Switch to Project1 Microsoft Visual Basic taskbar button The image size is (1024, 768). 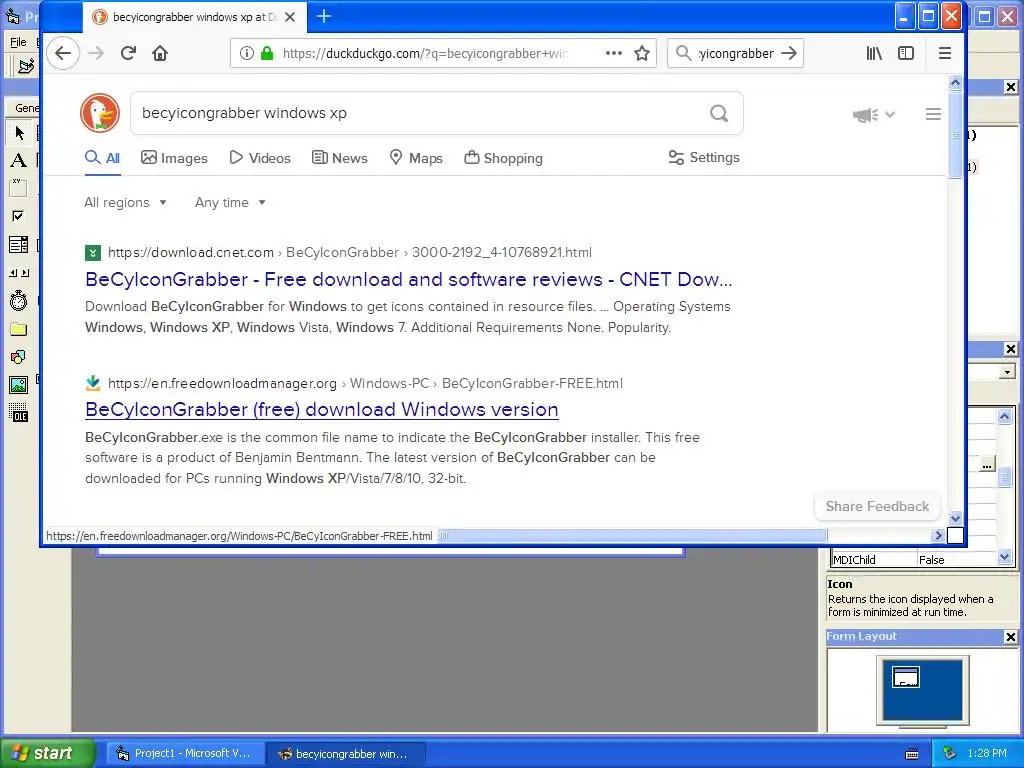click(x=185, y=754)
